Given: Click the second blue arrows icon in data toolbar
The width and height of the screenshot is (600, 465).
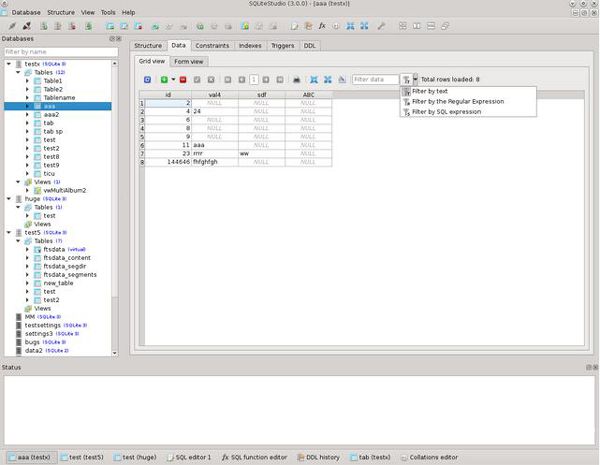Looking at the screenshot, I should point(328,80).
